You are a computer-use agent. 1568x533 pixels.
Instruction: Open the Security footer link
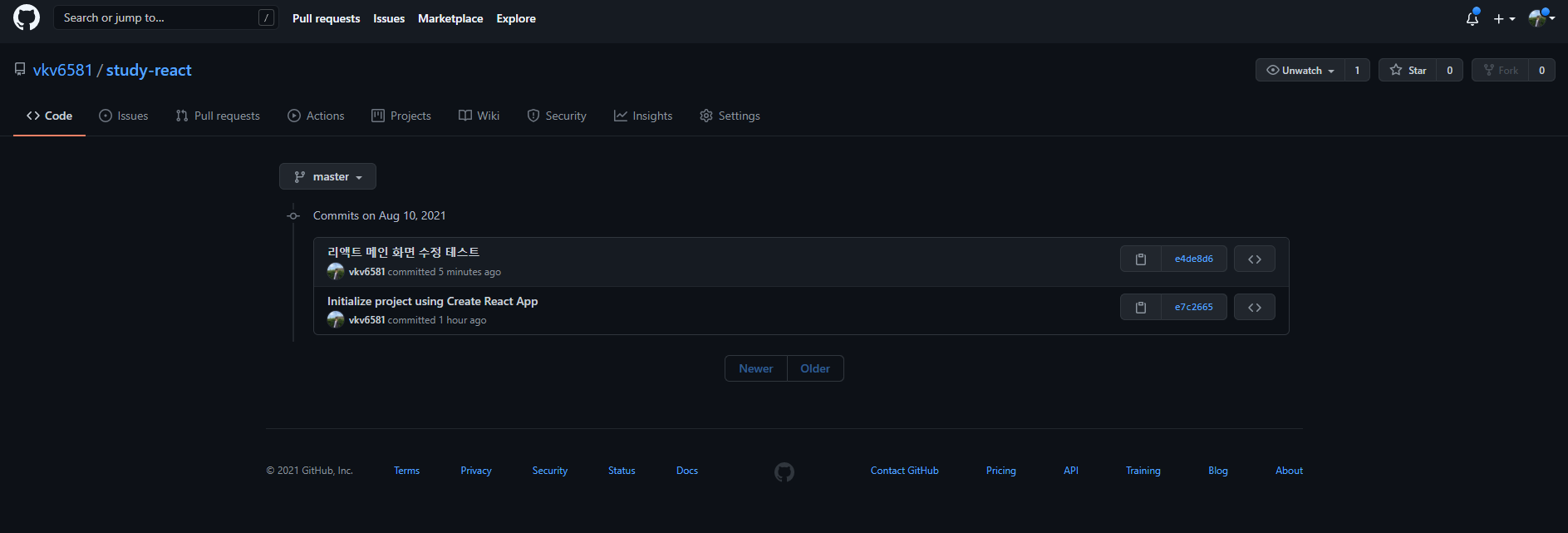[x=550, y=471]
